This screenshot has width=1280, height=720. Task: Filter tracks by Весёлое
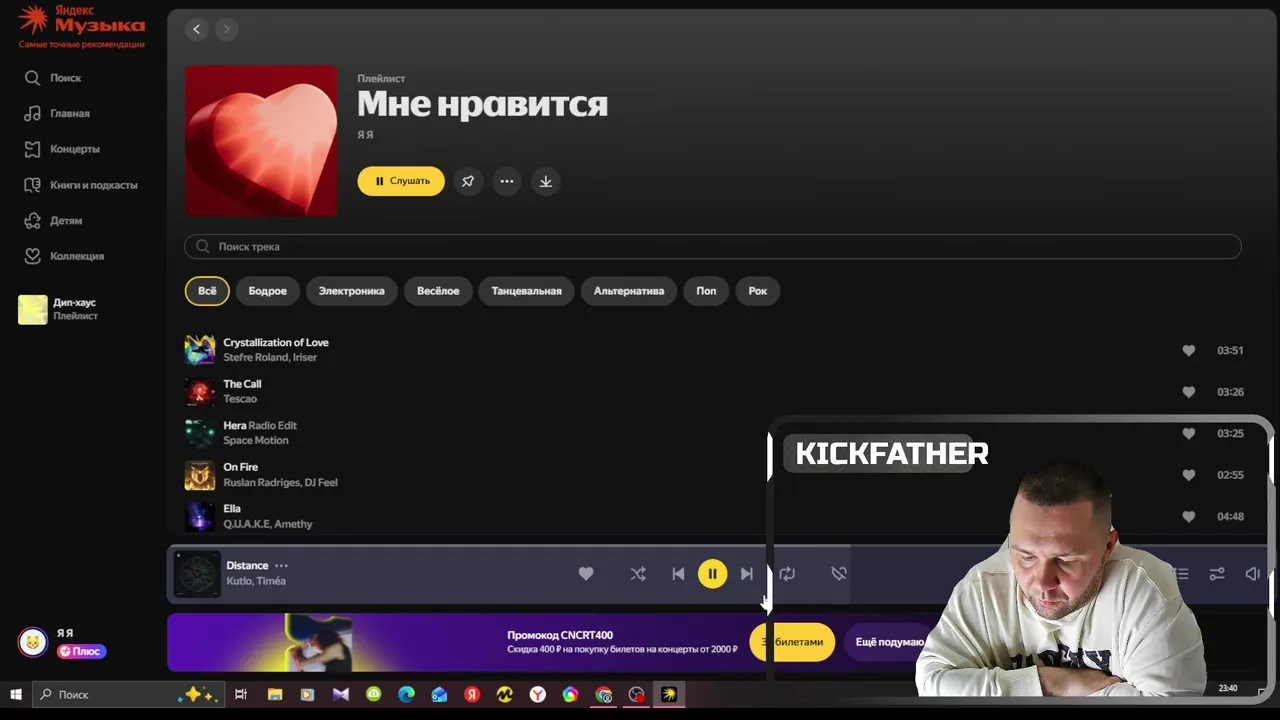(x=438, y=291)
